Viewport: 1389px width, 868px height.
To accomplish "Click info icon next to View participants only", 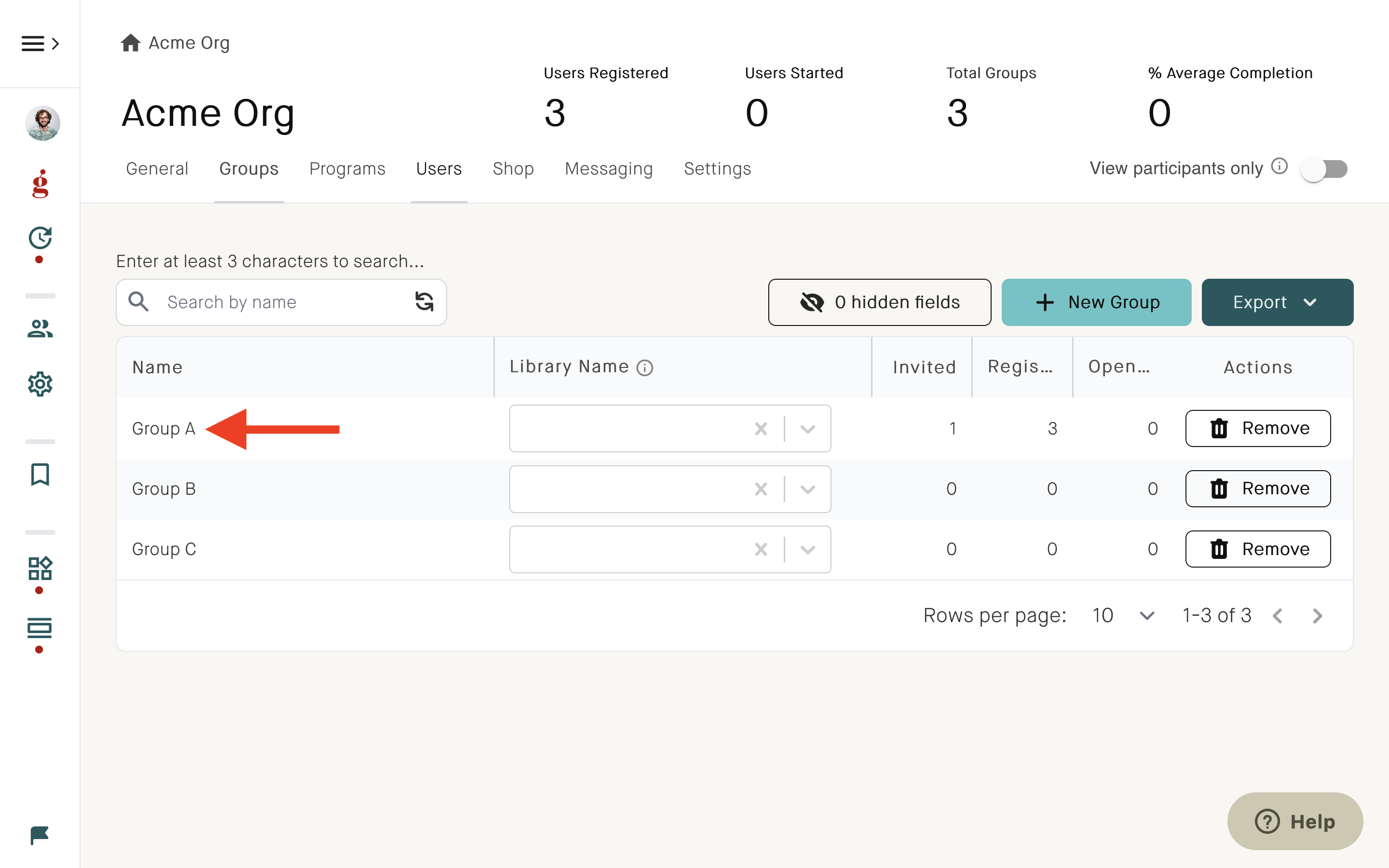I will [1280, 166].
